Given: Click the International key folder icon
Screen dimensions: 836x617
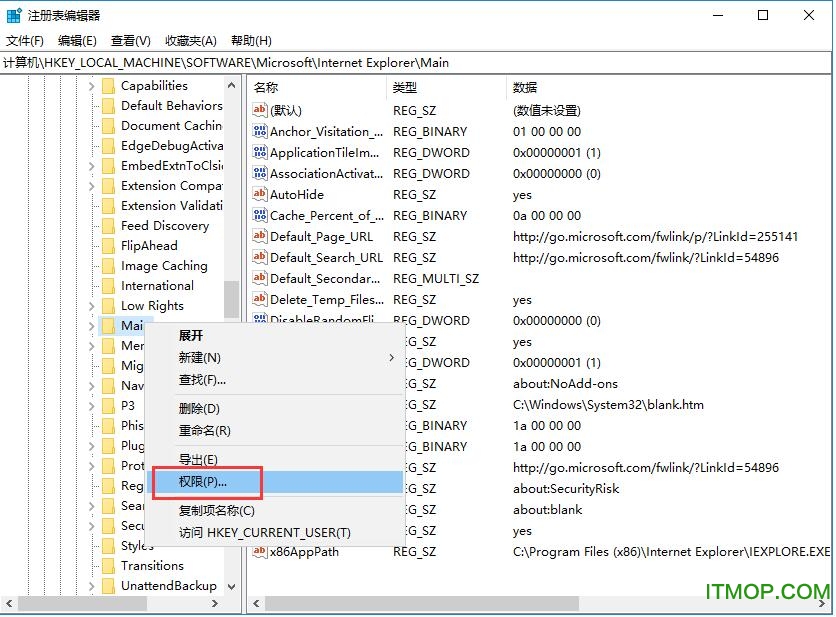Looking at the screenshot, I should (x=109, y=286).
